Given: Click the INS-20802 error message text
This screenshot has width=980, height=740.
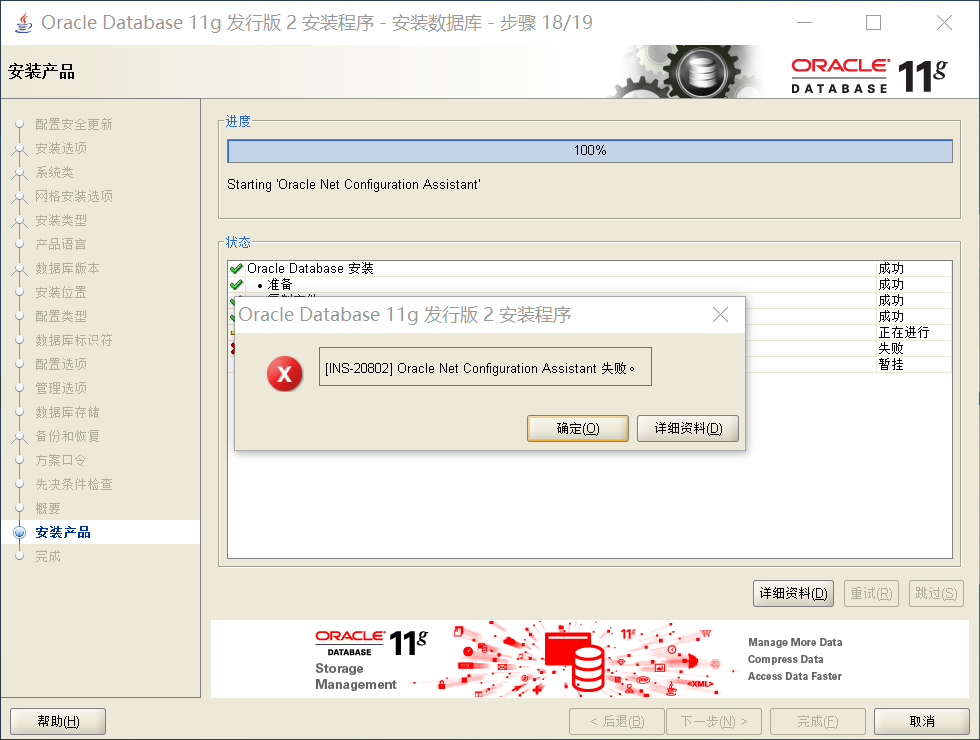Looking at the screenshot, I should (480, 368).
